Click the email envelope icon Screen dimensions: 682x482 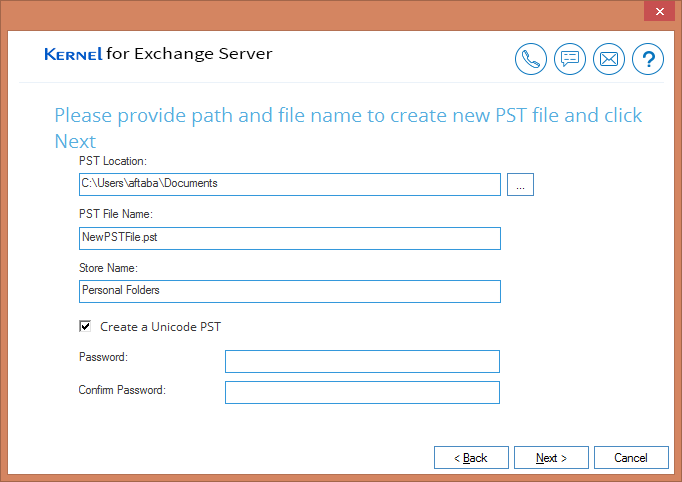pos(609,59)
